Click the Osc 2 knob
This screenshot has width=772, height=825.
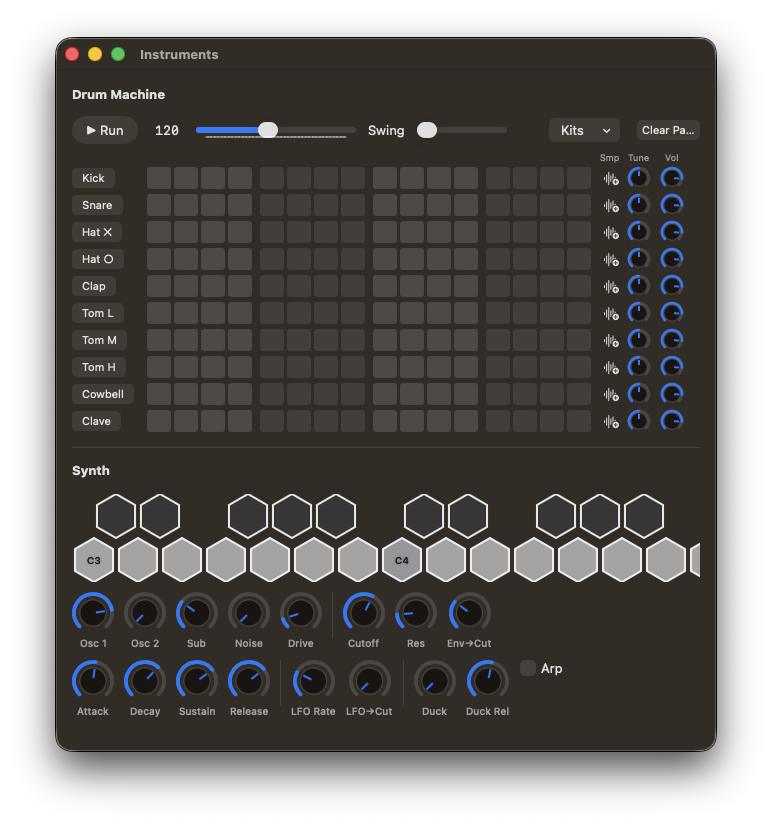[x=145, y=613]
